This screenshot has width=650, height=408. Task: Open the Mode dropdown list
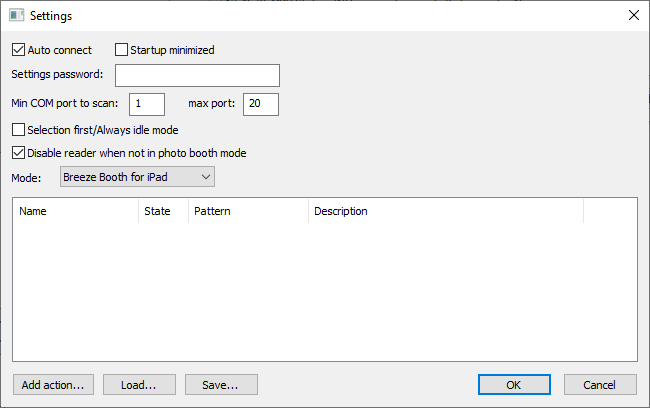point(137,177)
